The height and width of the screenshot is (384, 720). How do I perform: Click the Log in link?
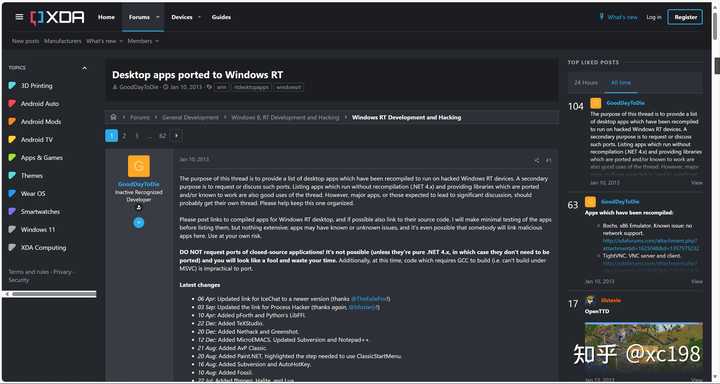pyautogui.click(x=654, y=17)
